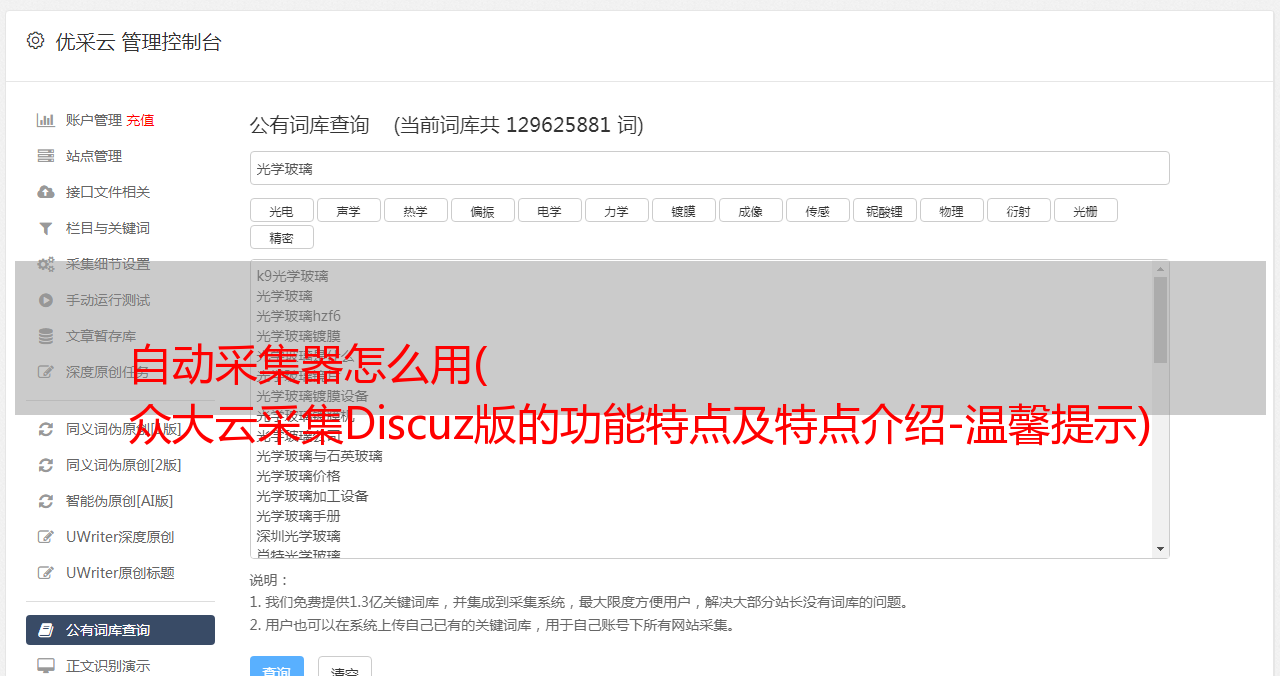Click the results list scroll-up arrow
This screenshot has height=676, width=1280.
(1160, 268)
